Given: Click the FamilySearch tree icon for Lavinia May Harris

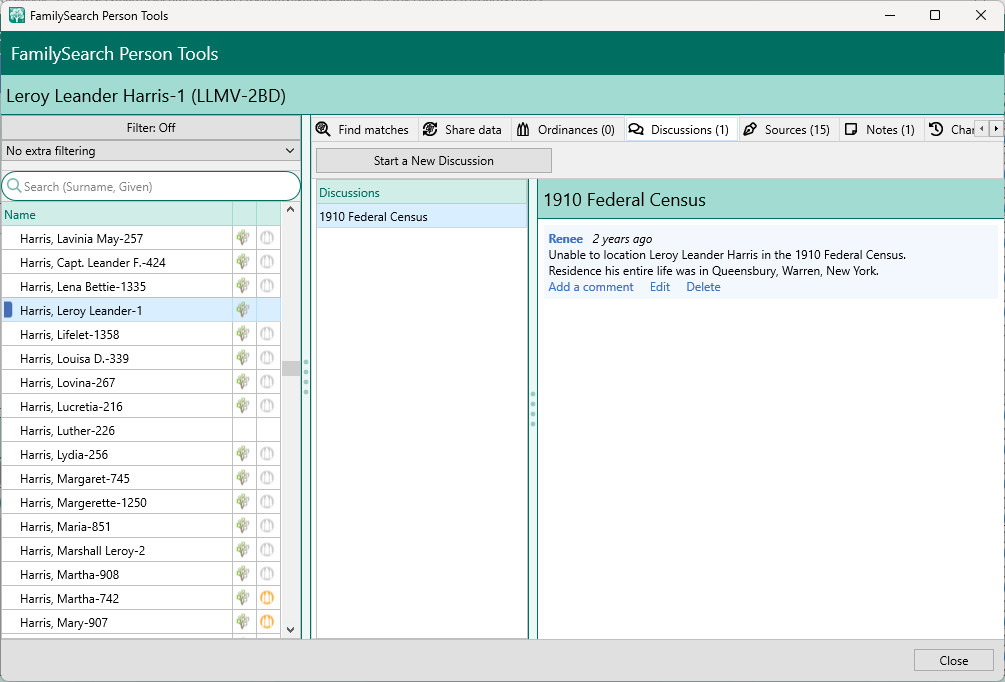Looking at the screenshot, I should pyautogui.click(x=243, y=238).
